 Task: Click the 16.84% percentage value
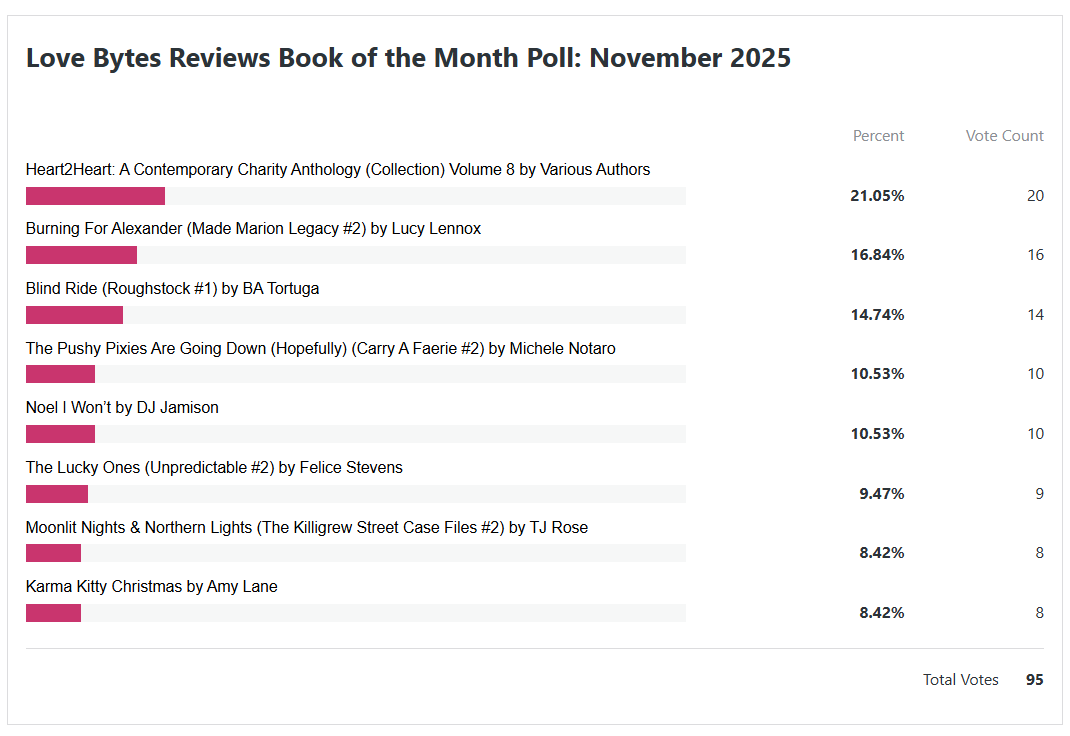point(877,255)
